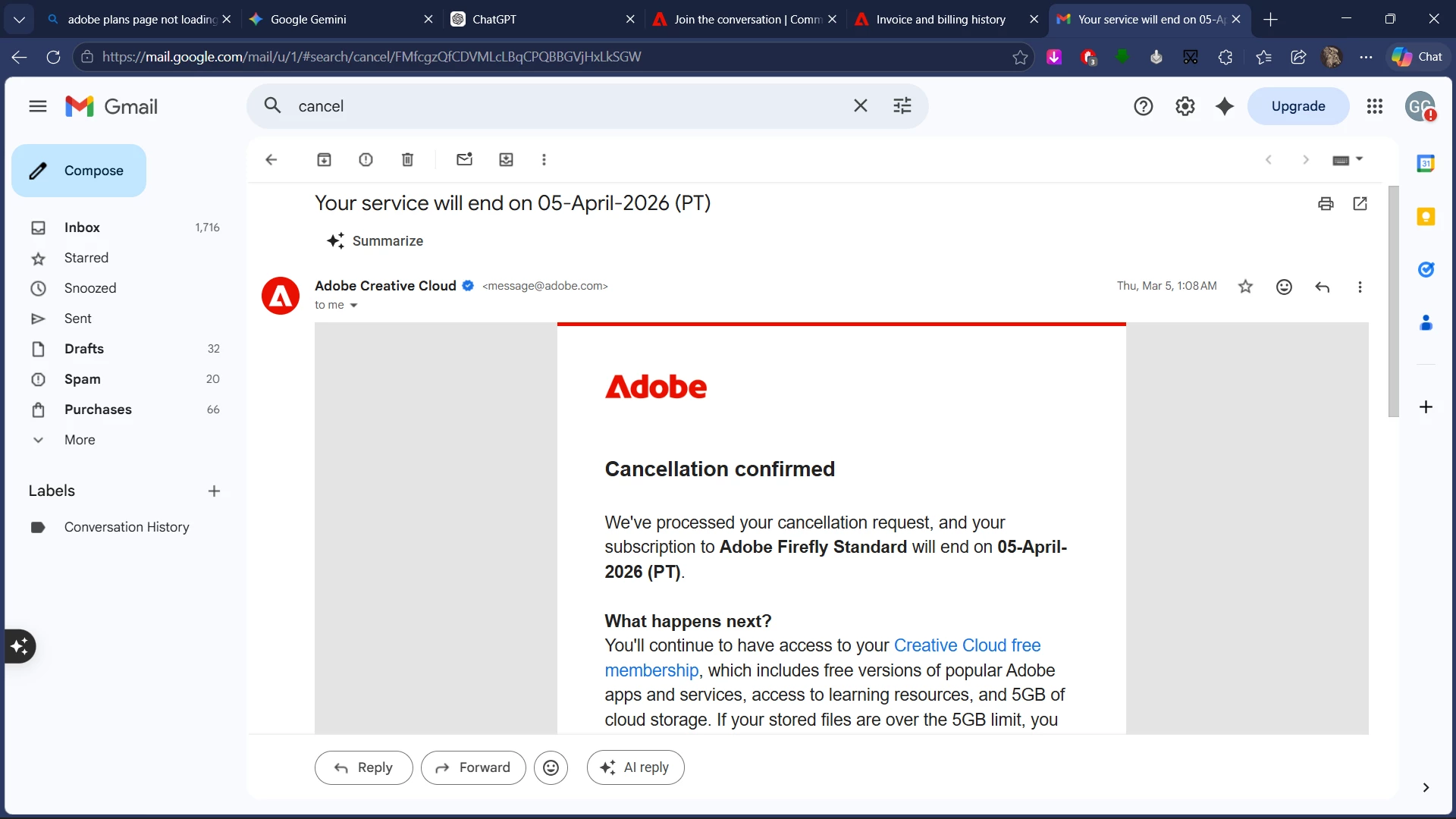Open Gmail search filter options
Screen dimensions: 1456x819
coord(902,106)
